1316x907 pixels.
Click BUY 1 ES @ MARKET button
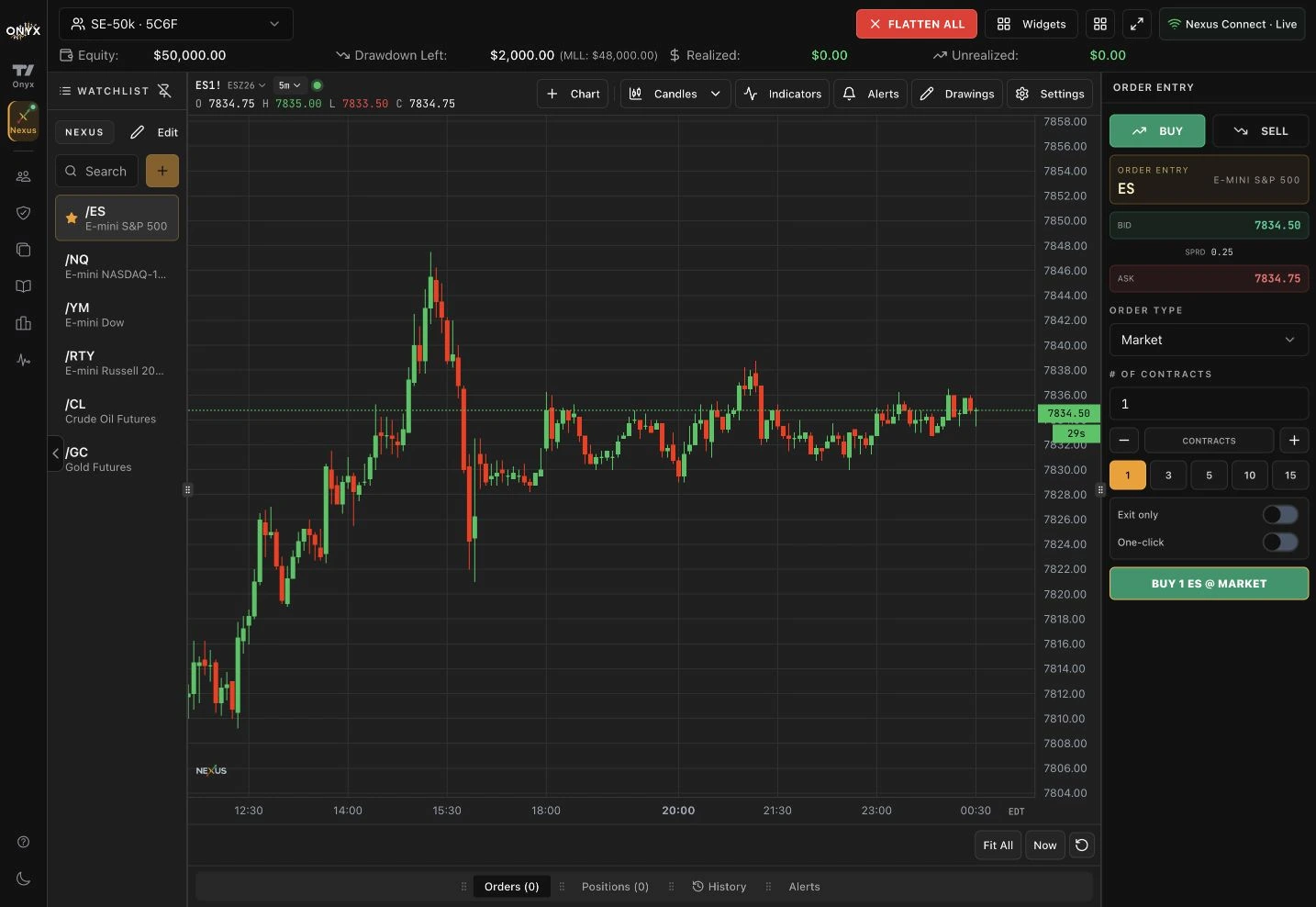(1209, 584)
